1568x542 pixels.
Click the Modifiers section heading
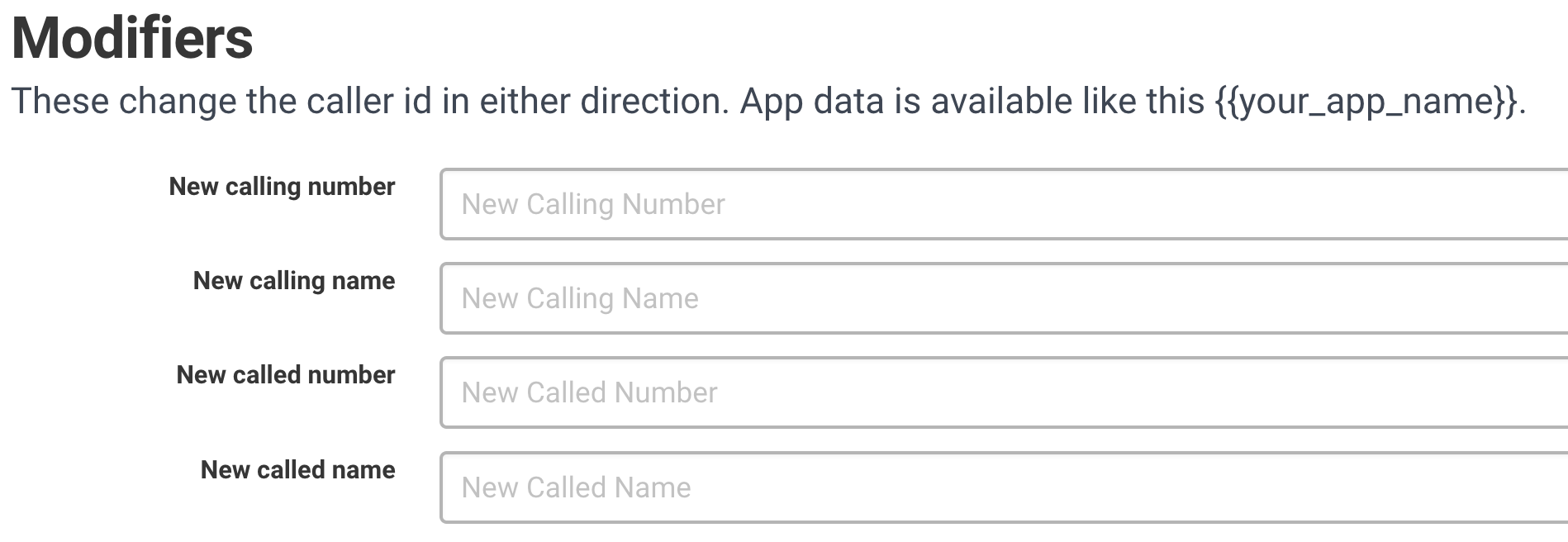pyautogui.click(x=132, y=38)
